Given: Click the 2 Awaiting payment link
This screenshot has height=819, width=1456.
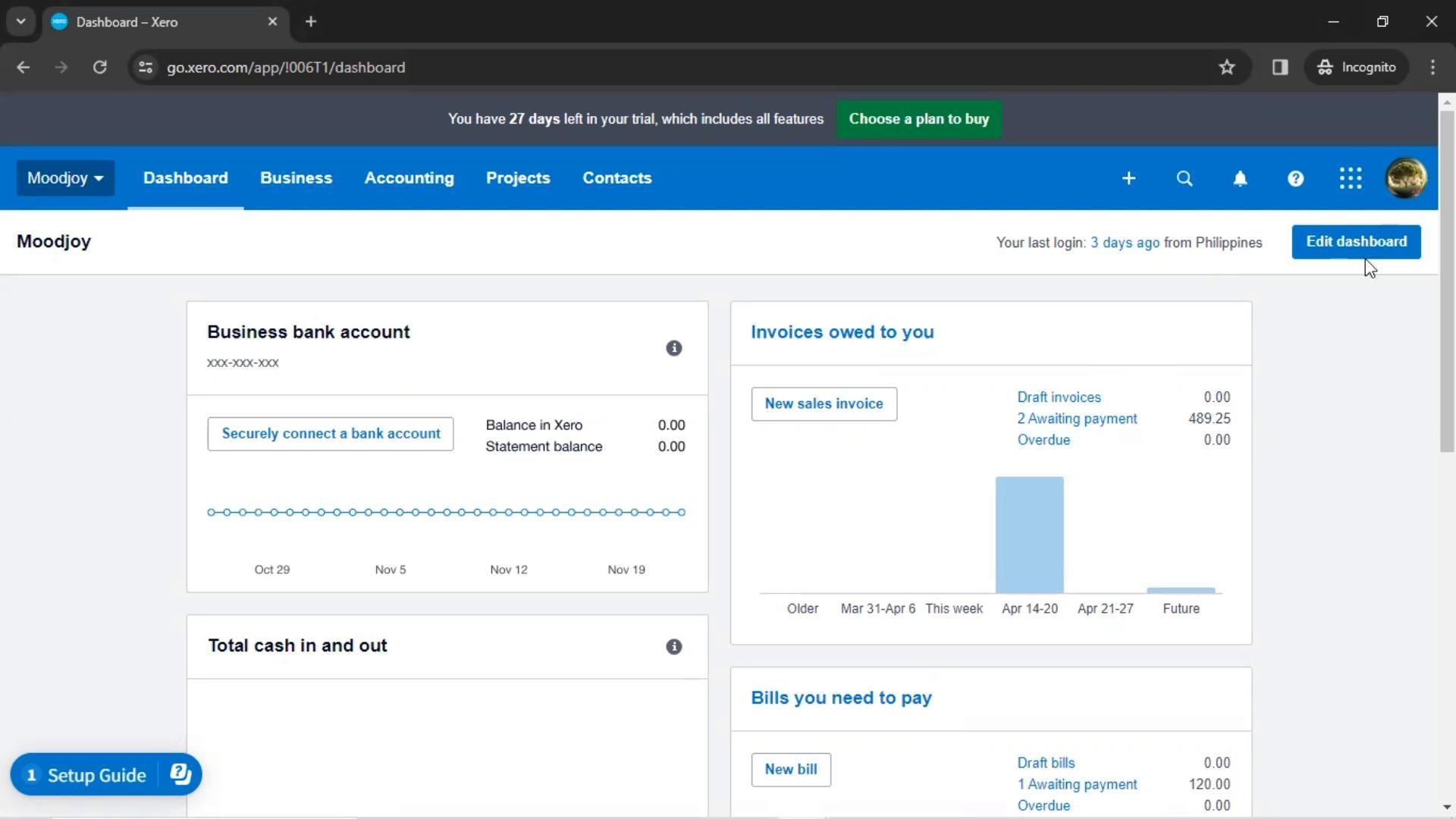Looking at the screenshot, I should coord(1077,419).
